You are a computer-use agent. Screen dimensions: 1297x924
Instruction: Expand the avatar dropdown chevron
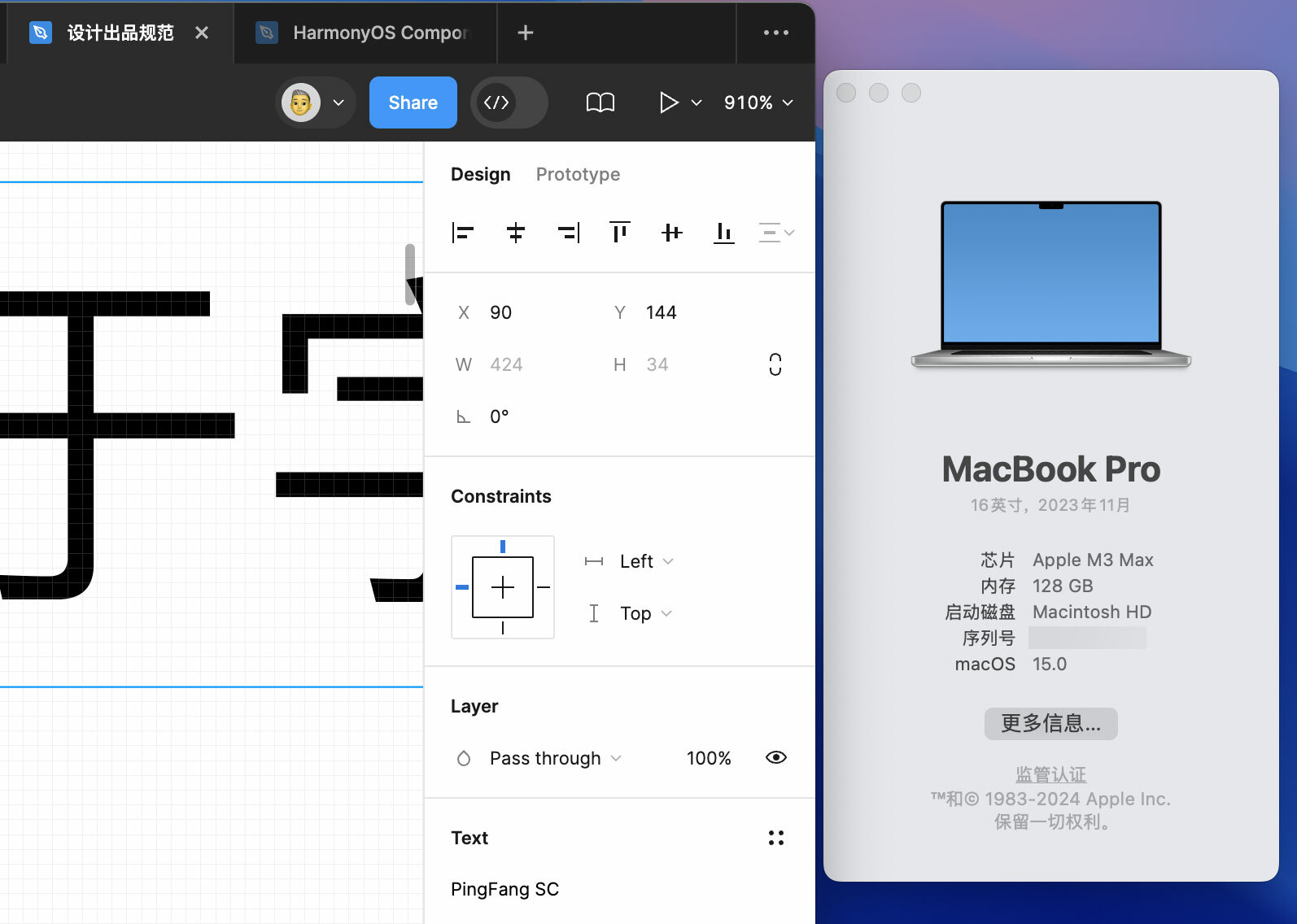coord(339,102)
